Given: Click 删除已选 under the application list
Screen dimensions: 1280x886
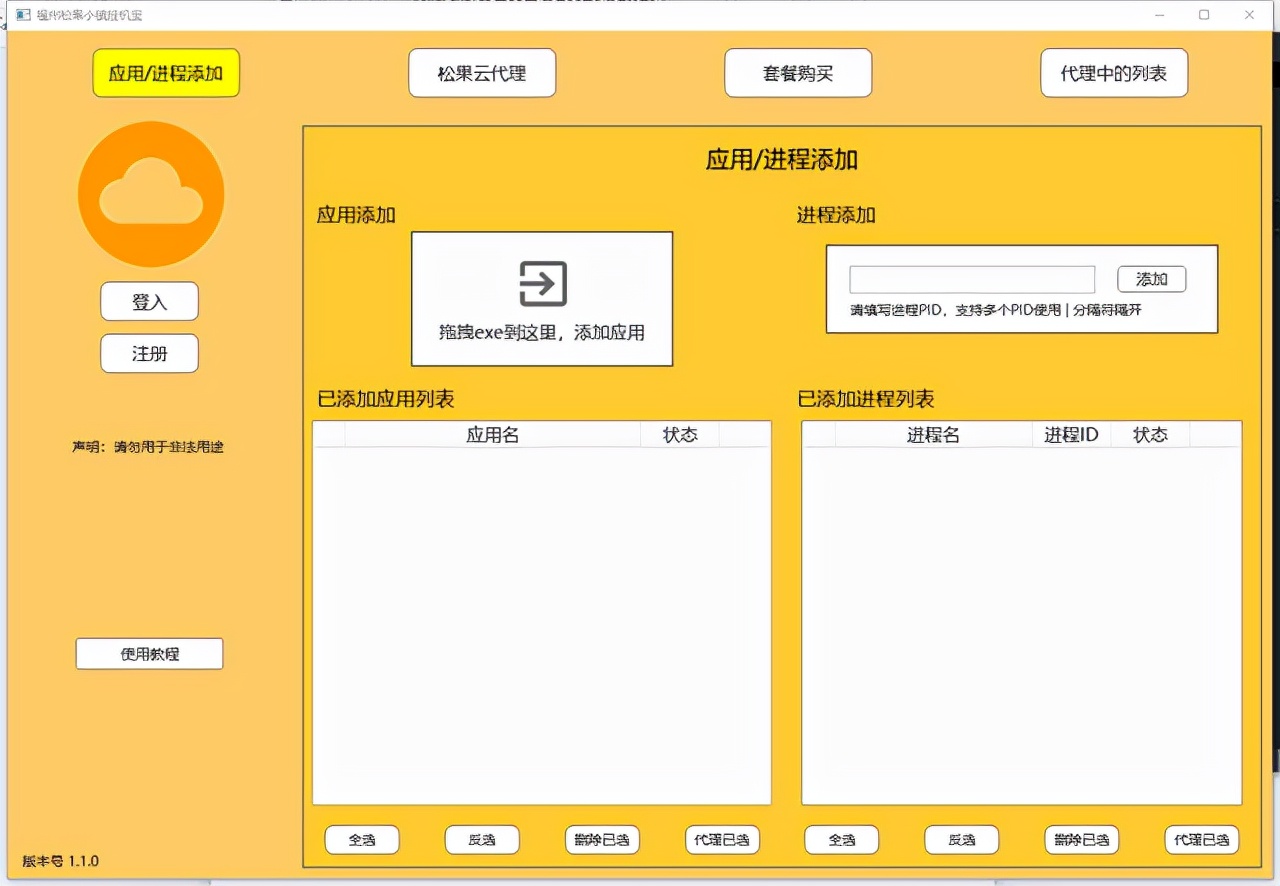Looking at the screenshot, I should tap(602, 840).
